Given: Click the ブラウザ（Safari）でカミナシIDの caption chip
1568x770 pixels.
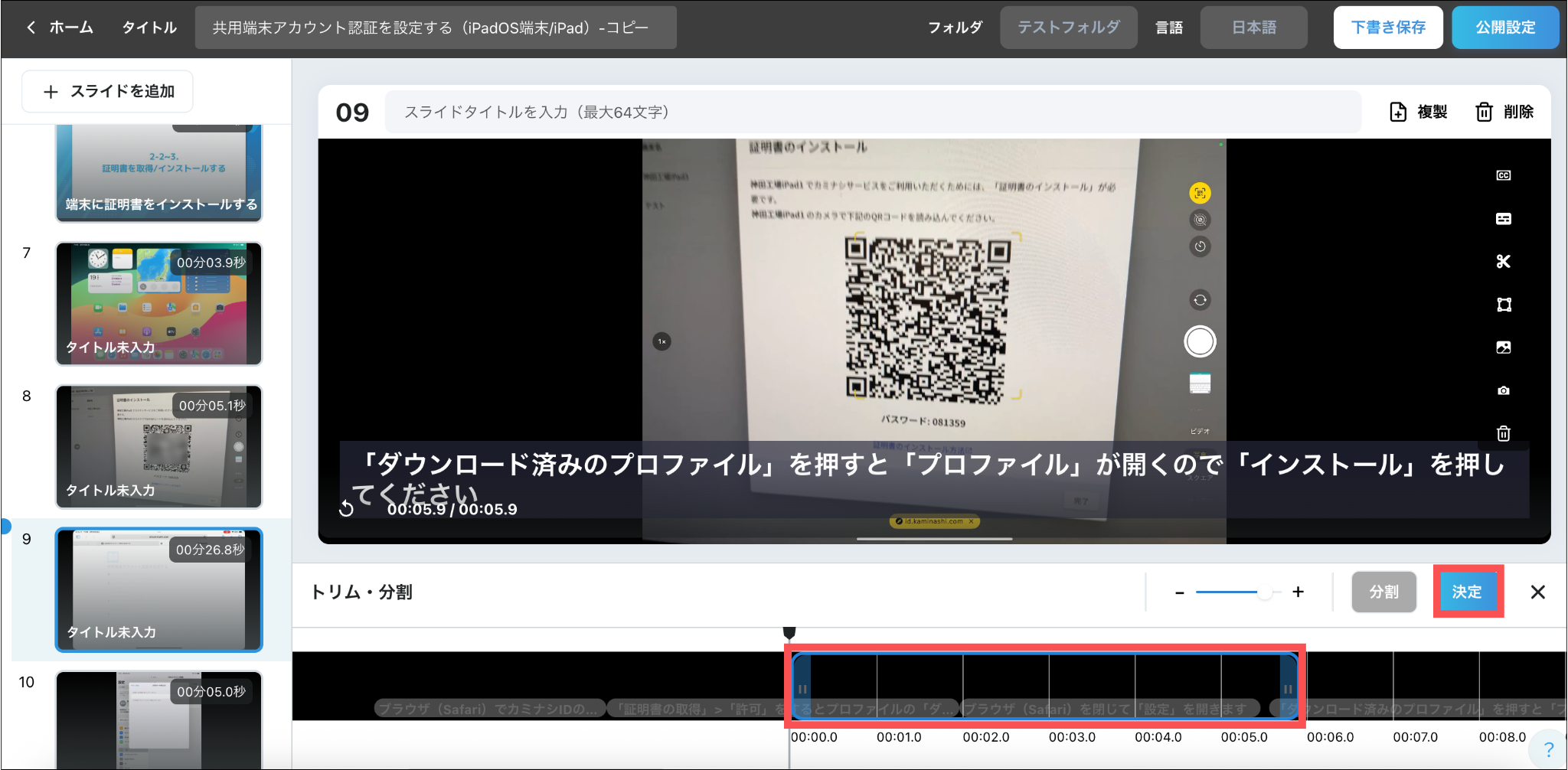Looking at the screenshot, I should [x=489, y=710].
